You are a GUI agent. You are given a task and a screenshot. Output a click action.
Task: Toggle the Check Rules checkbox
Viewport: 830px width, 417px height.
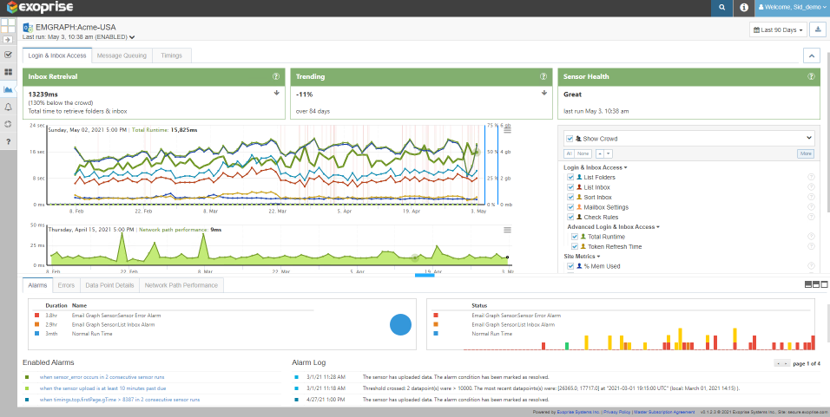point(570,217)
